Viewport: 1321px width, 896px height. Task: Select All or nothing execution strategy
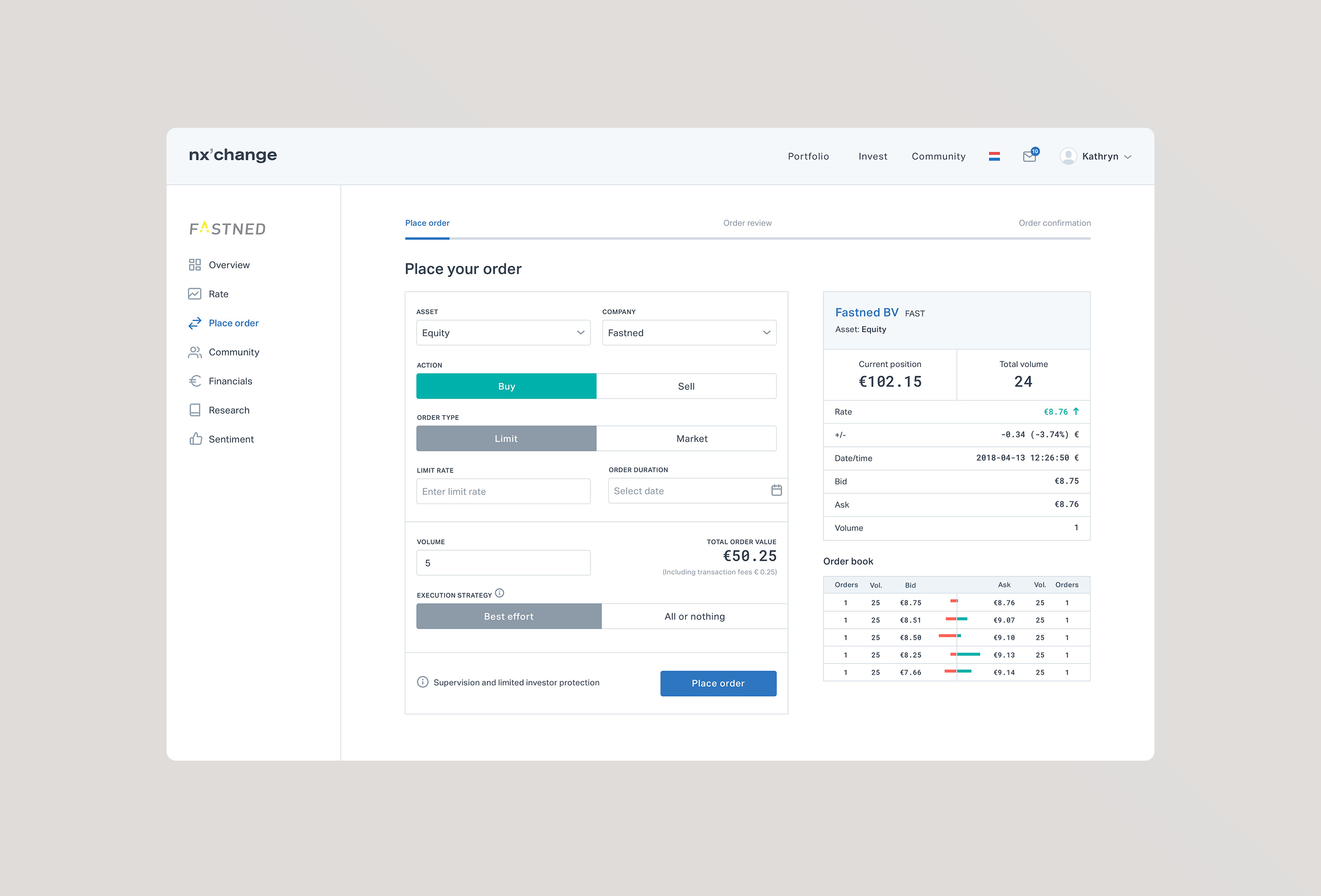[x=694, y=616]
